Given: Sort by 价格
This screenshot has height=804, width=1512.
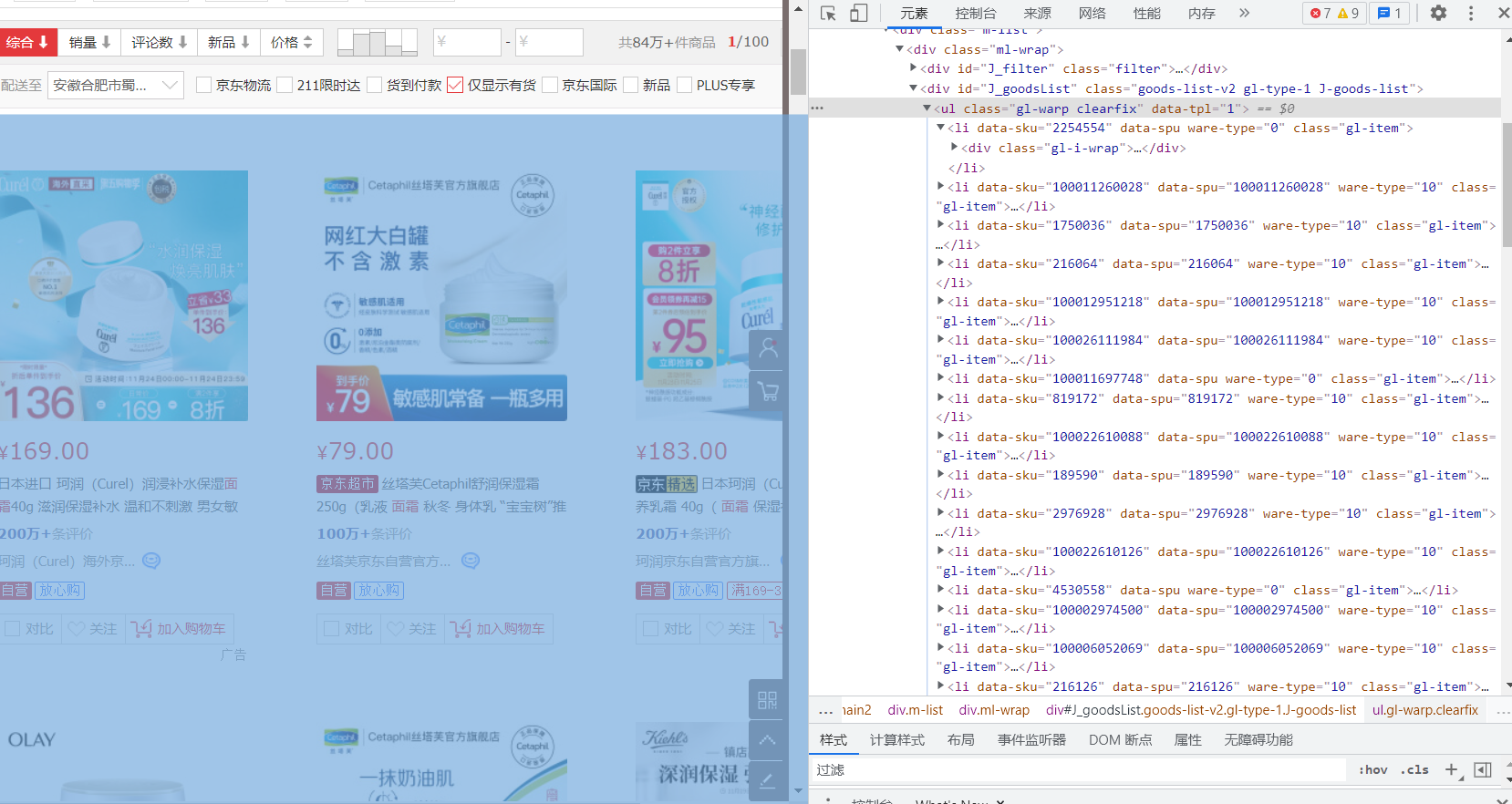Looking at the screenshot, I should (292, 42).
